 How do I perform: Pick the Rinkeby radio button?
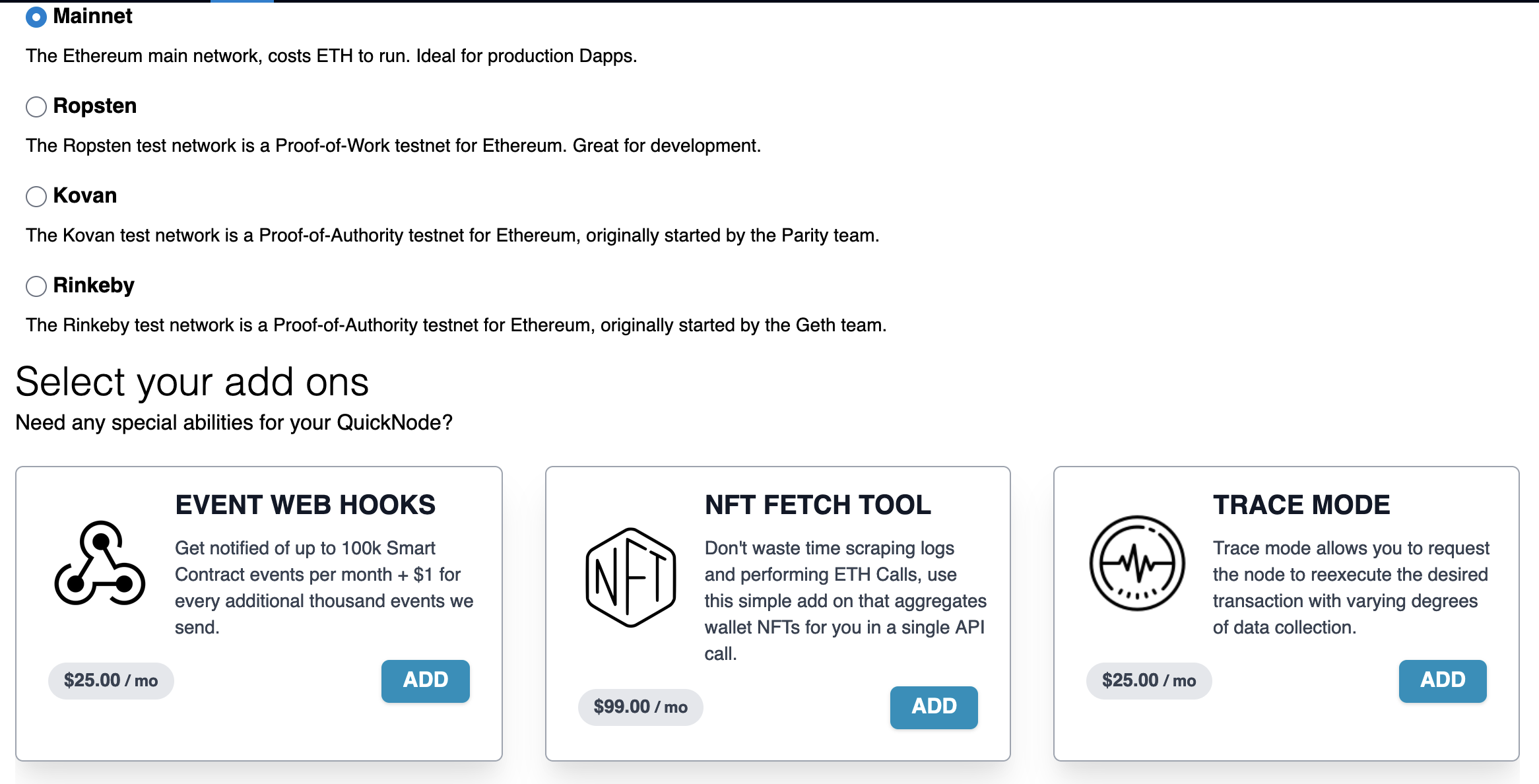tap(36, 286)
